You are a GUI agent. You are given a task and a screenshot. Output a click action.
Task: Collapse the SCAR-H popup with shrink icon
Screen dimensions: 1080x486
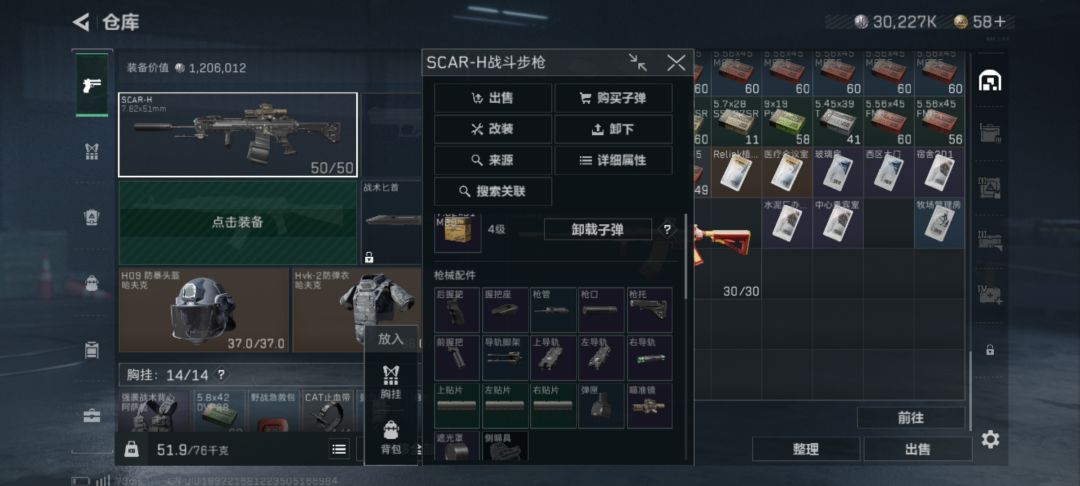point(638,63)
